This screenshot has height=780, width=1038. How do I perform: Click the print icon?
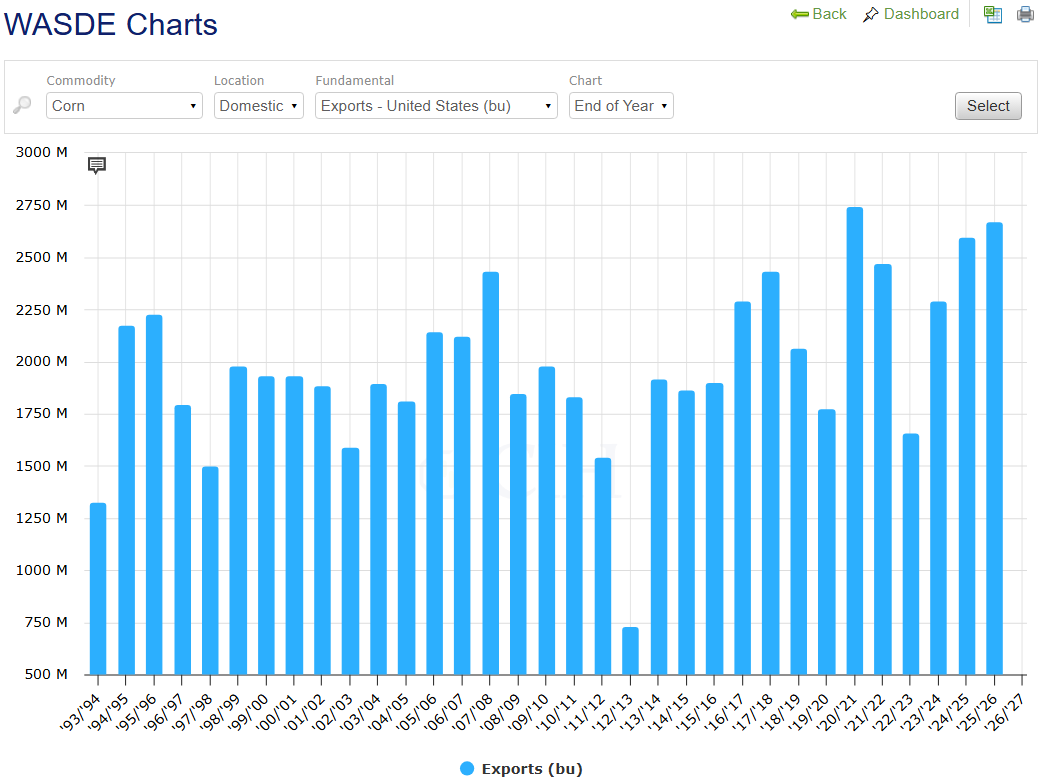1025,14
